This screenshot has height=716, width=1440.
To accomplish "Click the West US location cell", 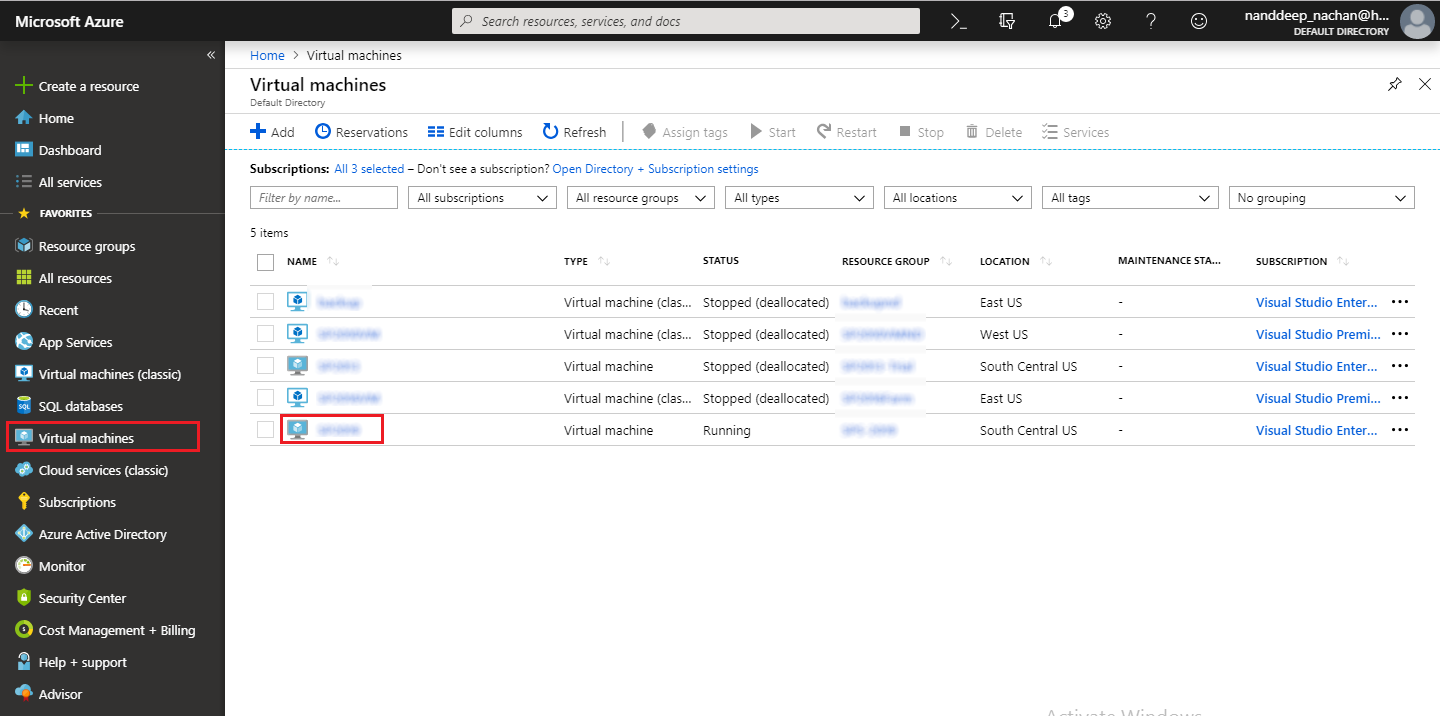I will 1004,334.
